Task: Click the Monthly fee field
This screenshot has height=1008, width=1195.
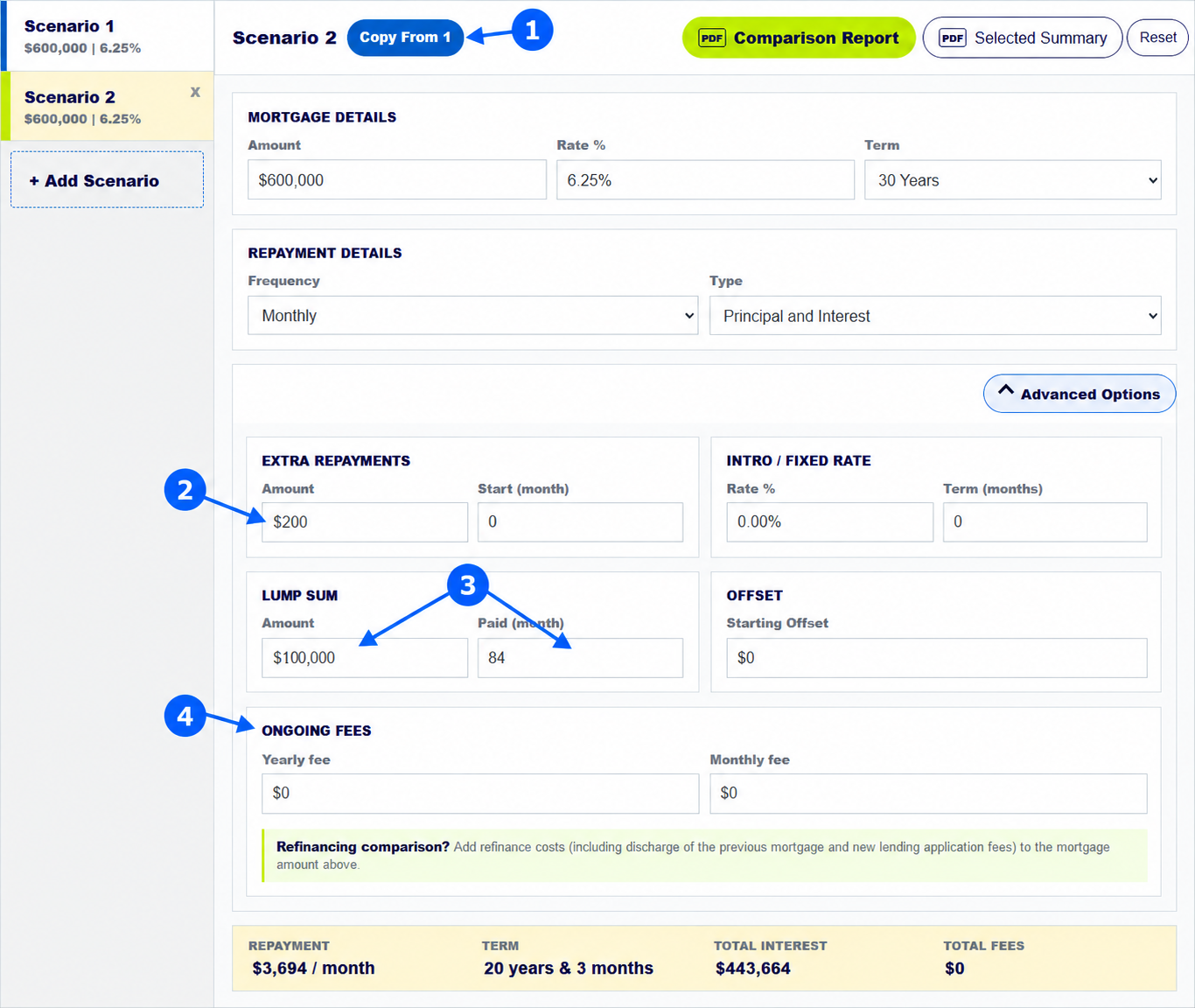Action: (x=928, y=793)
